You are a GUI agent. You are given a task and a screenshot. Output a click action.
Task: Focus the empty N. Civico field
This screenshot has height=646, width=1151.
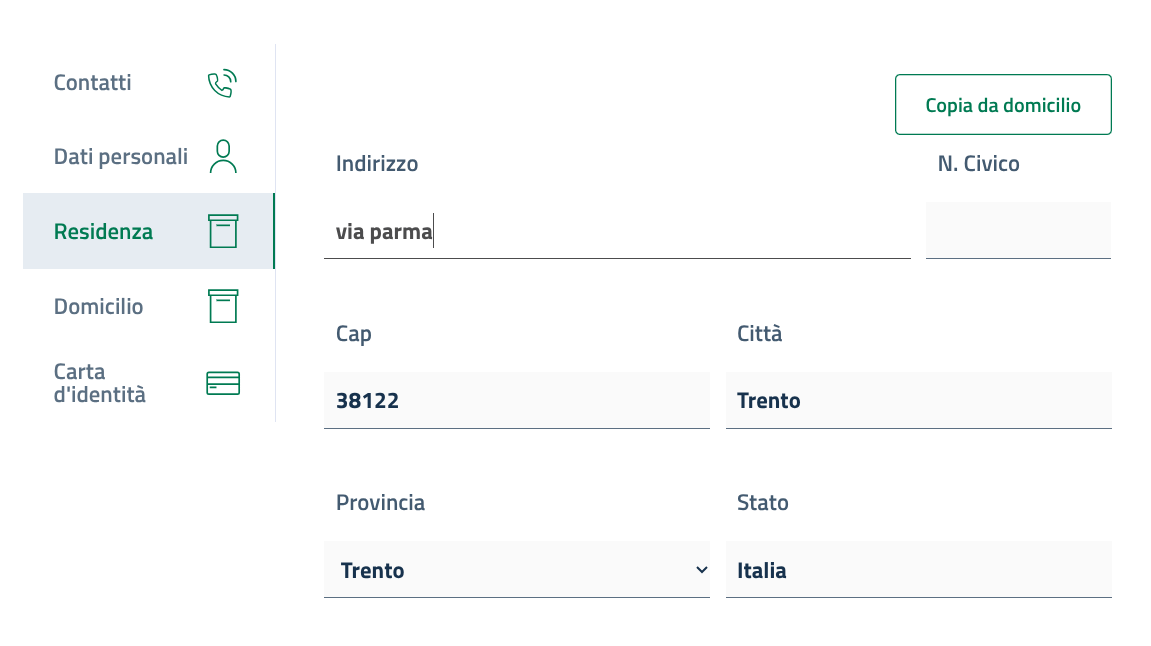click(1018, 231)
